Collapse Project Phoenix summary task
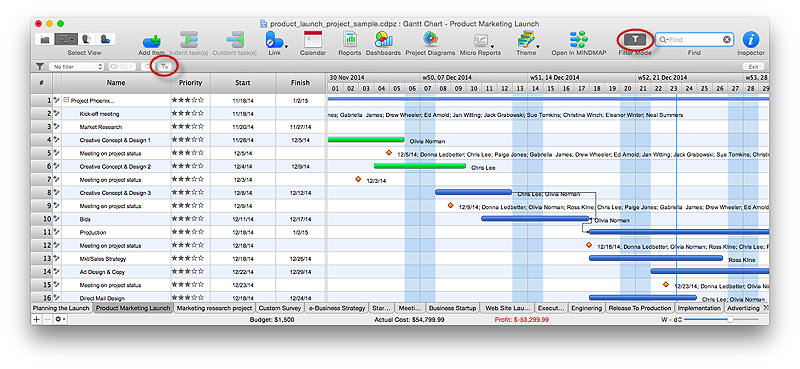 click(x=66, y=100)
